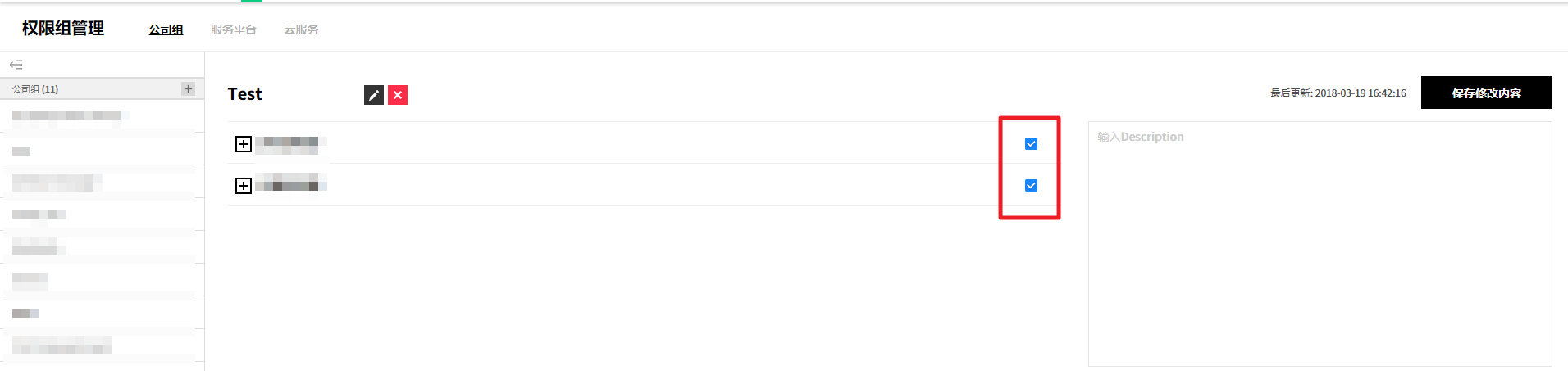Image resolution: width=1568 pixels, height=371 pixels.
Task: Select the last visible company group in sidebar
Action: click(x=62, y=346)
